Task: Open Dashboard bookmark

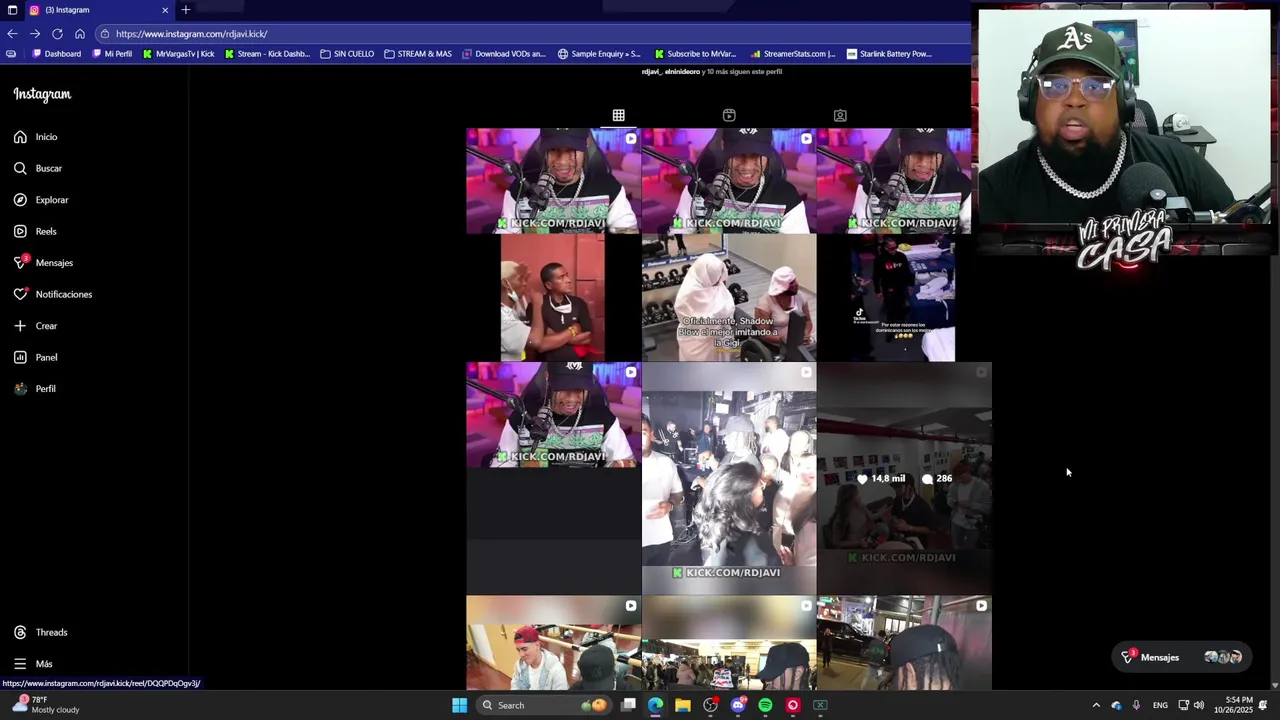Action: coord(57,54)
